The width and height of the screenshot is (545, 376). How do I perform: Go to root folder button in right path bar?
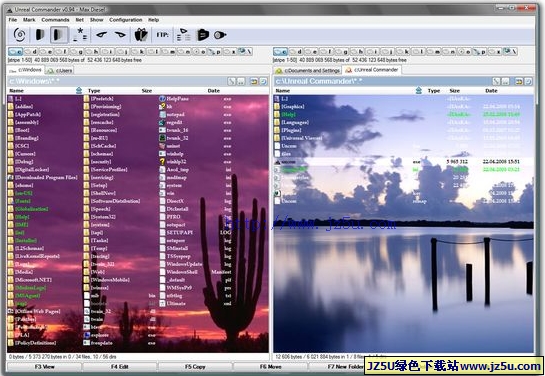pos(496,82)
